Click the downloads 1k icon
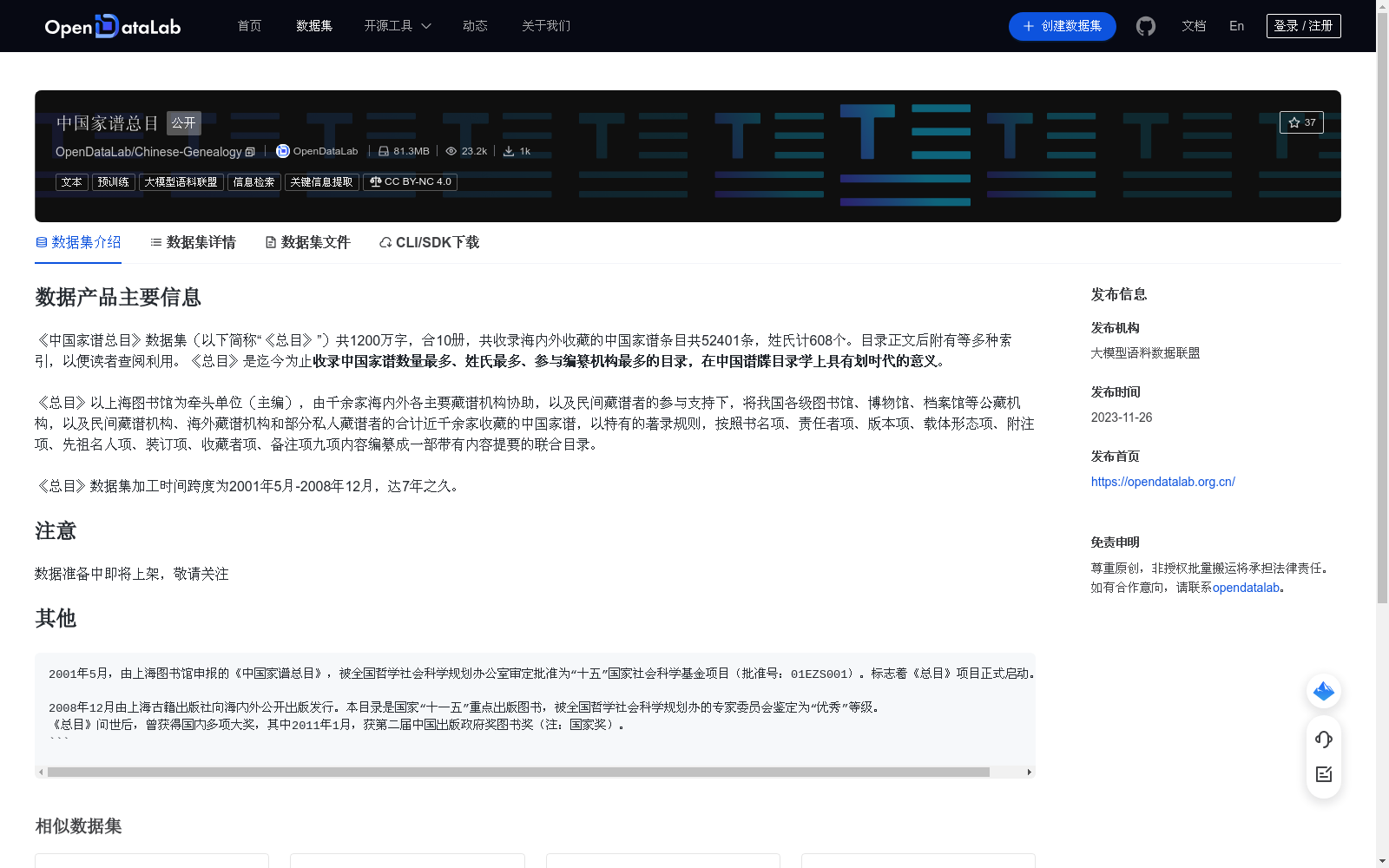 coord(508,150)
